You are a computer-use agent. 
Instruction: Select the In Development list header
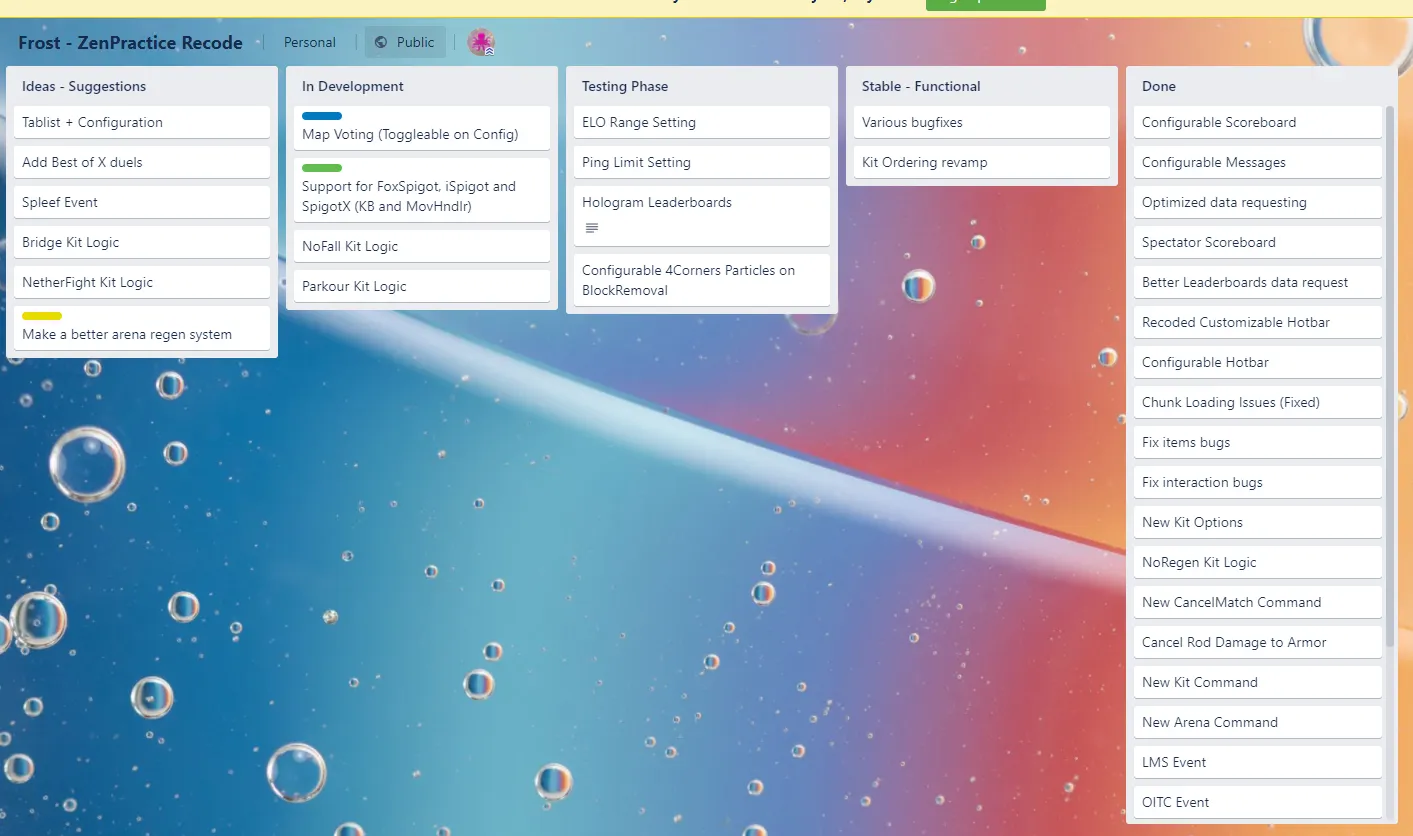[353, 86]
